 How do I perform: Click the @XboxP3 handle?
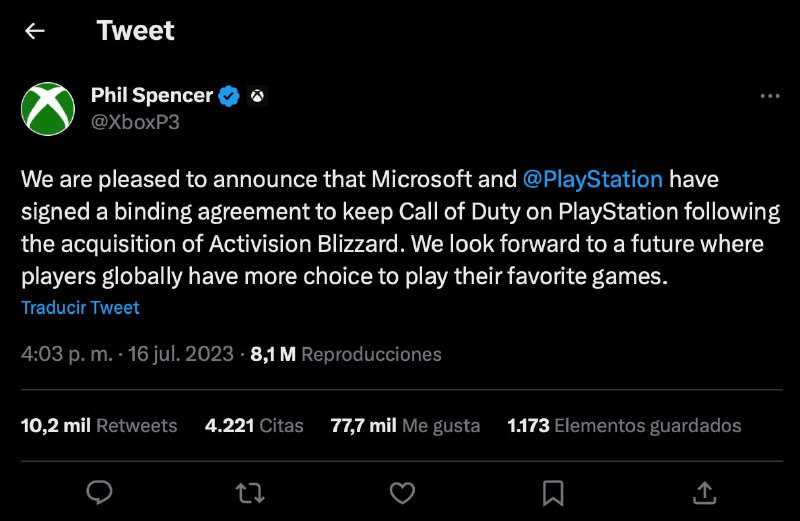click(x=135, y=121)
